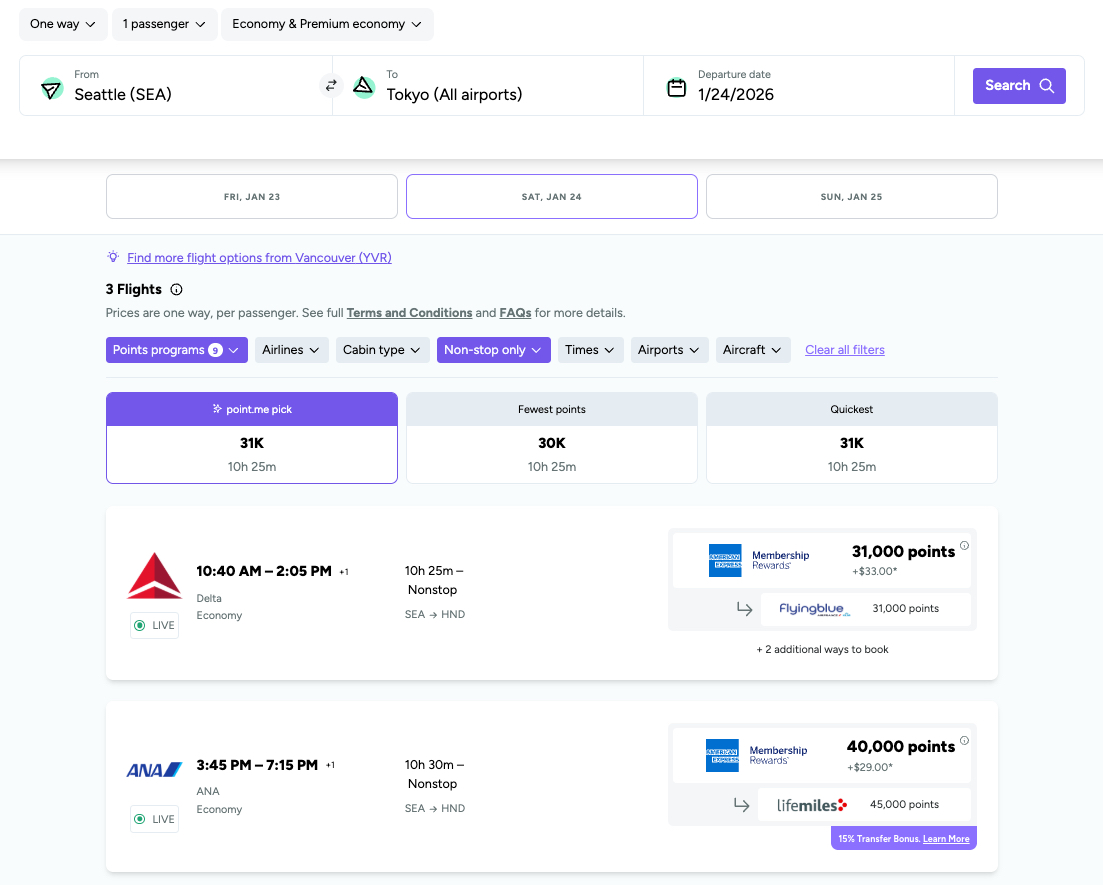
Task: Open the Learn More transfer bonus link
Action: pos(944,838)
